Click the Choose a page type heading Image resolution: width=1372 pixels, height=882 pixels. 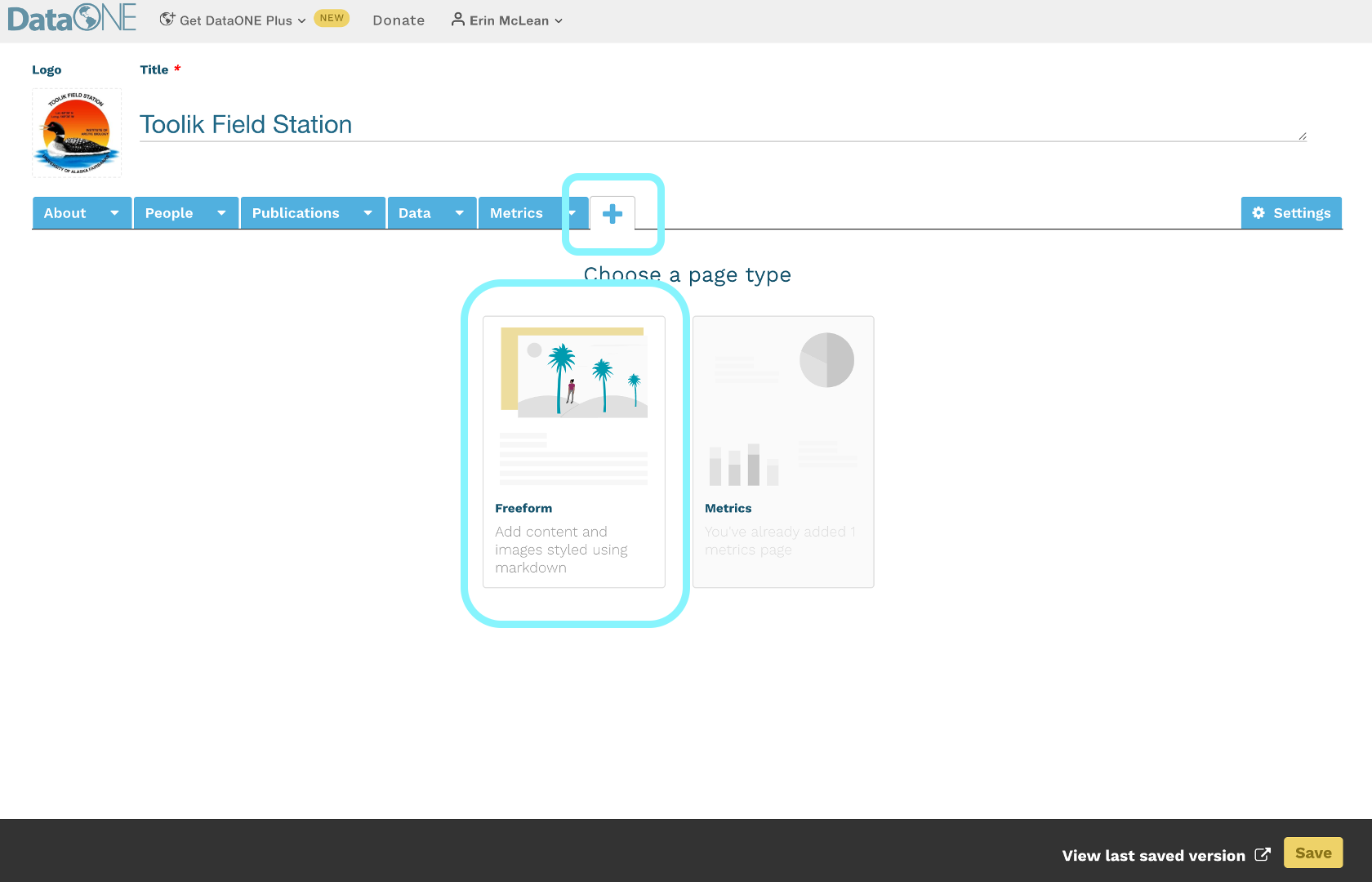[688, 275]
